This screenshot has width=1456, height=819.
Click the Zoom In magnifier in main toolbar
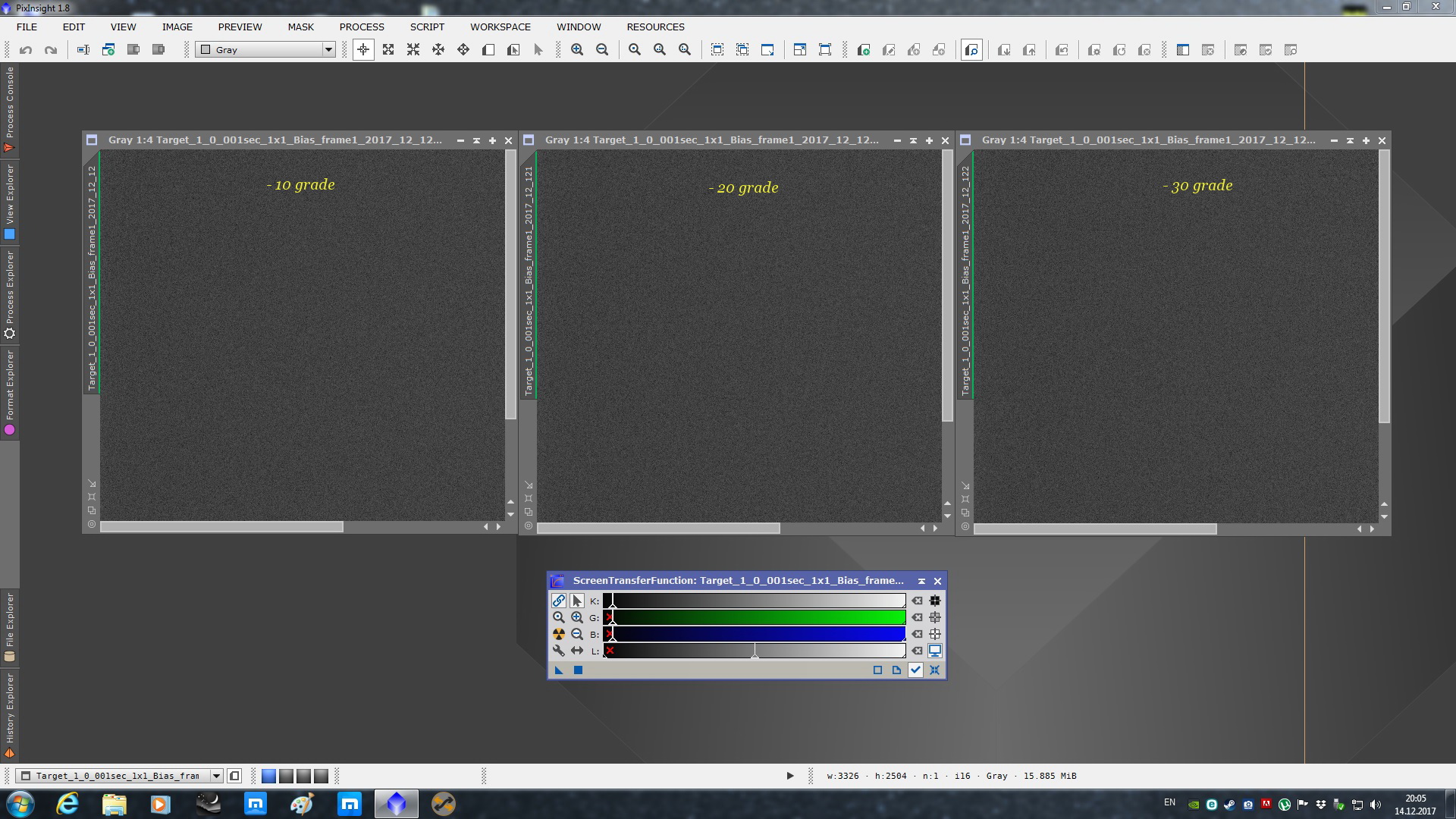coord(577,50)
